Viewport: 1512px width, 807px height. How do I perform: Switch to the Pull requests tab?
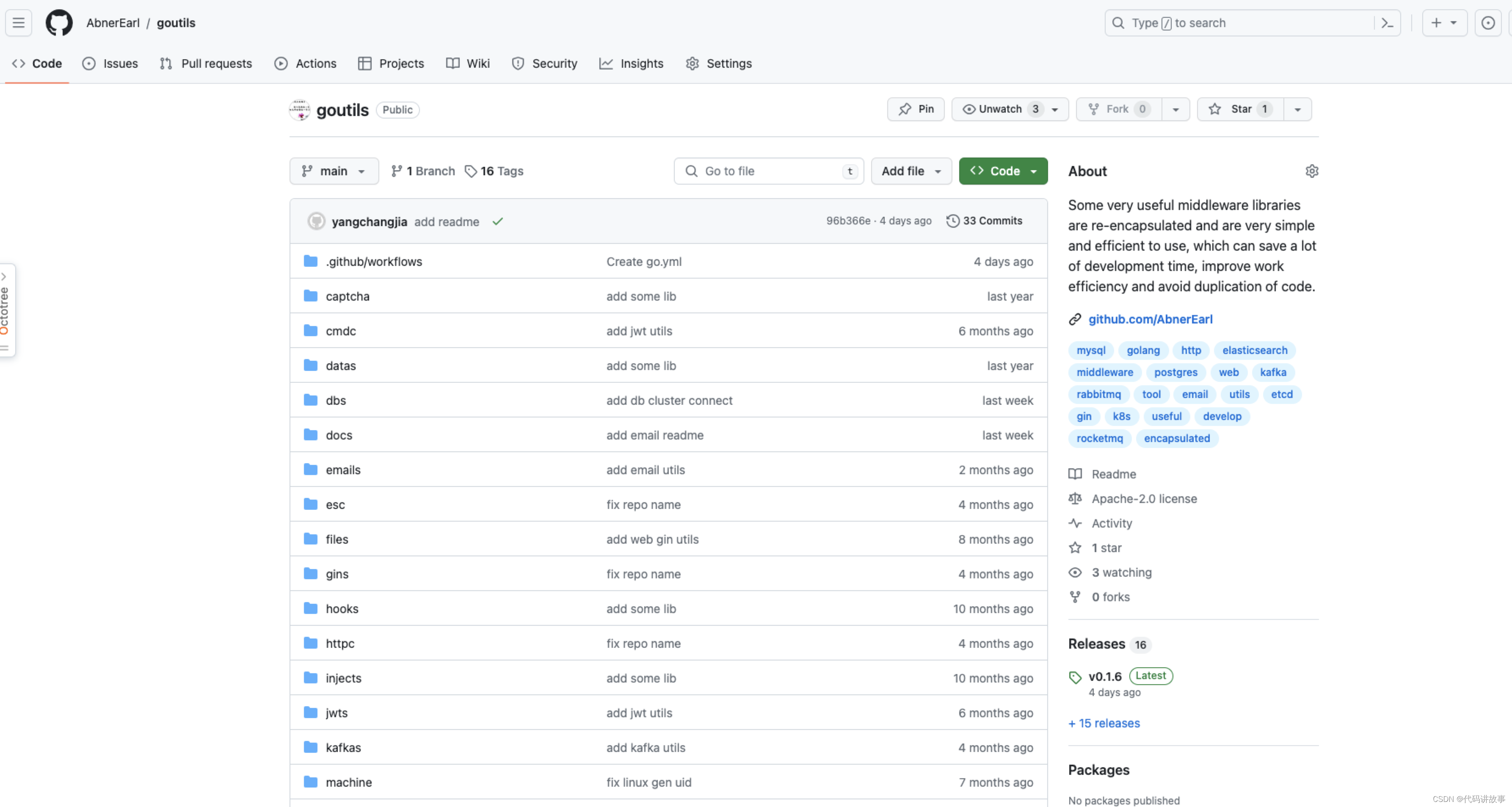pos(205,64)
